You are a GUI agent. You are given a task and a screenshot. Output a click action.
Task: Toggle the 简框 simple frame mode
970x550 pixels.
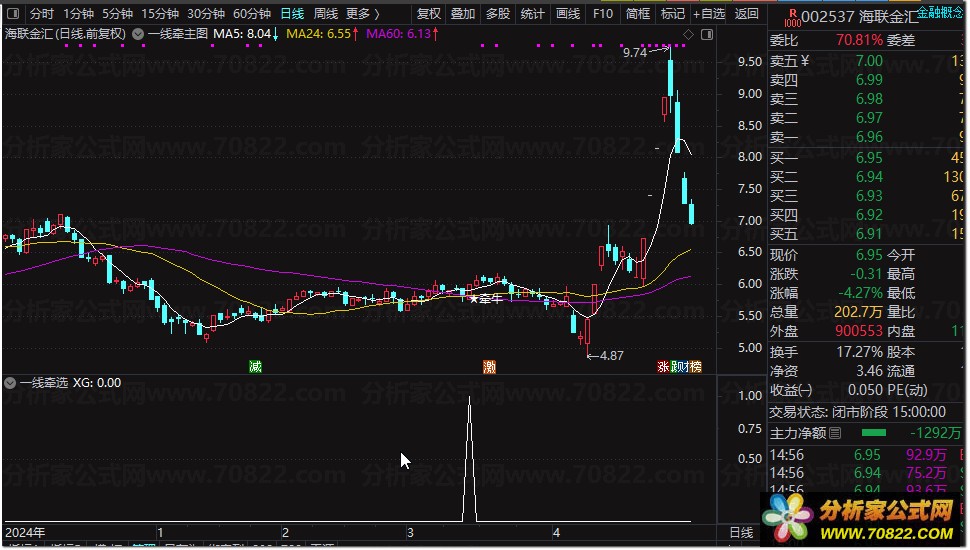click(x=638, y=14)
